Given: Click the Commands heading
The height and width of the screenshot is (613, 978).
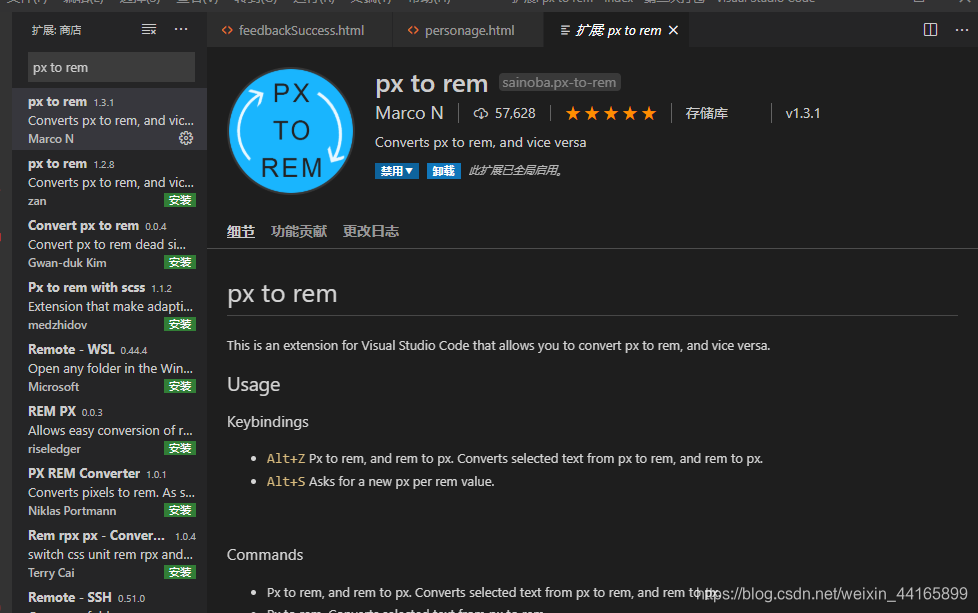Looking at the screenshot, I should click(264, 555).
